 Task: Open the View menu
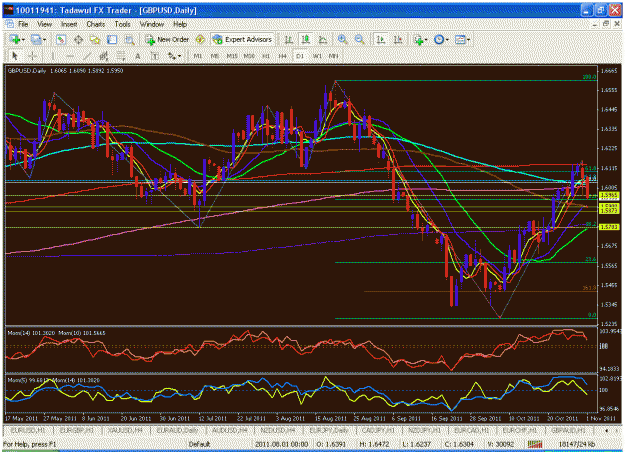point(45,24)
